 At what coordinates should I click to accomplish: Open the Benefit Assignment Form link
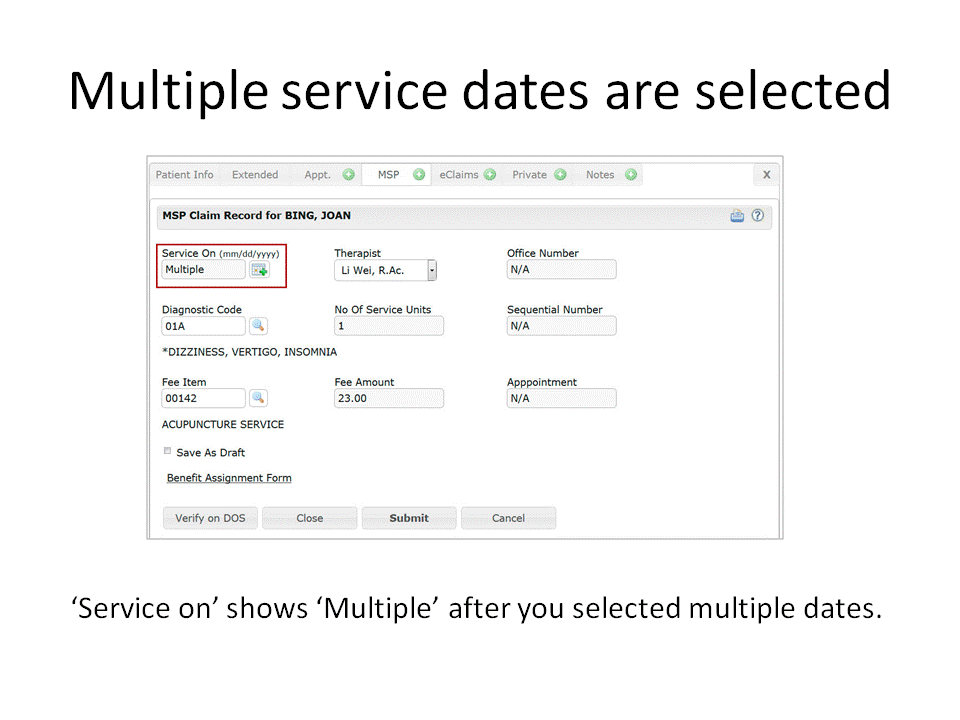229,478
